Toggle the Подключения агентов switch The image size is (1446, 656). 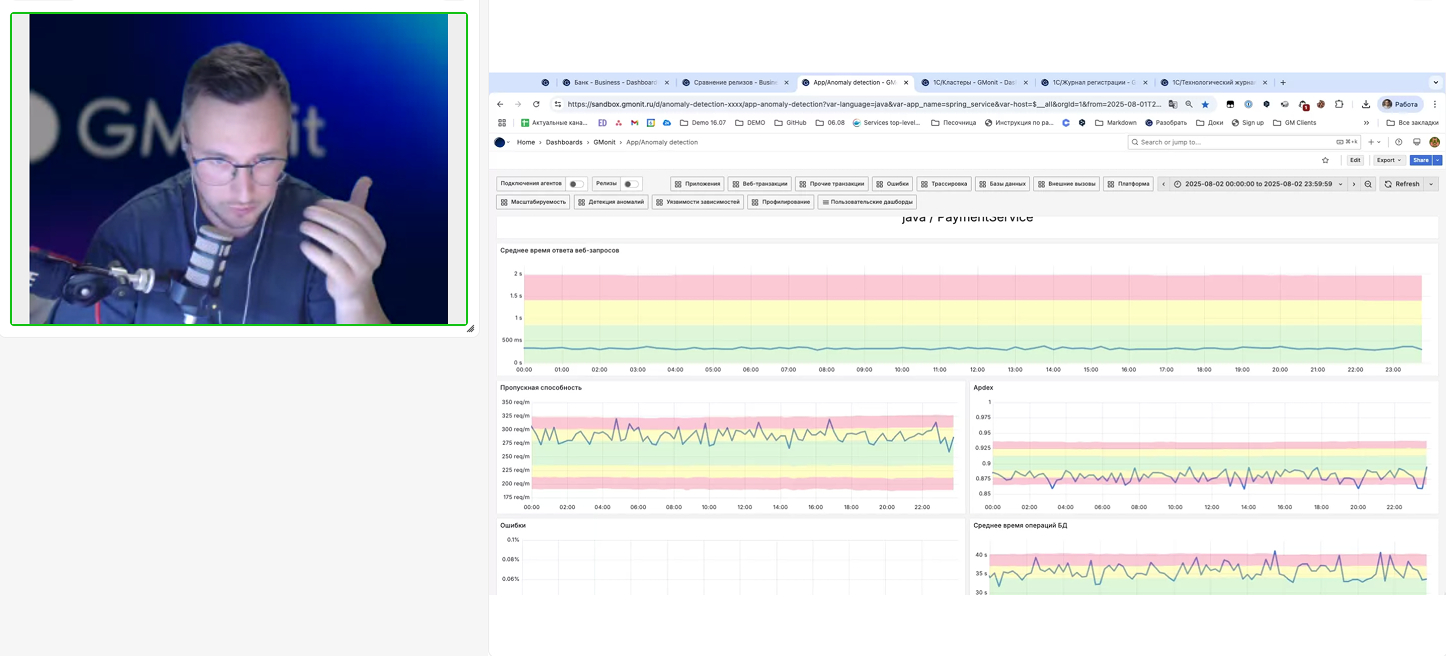coord(576,184)
